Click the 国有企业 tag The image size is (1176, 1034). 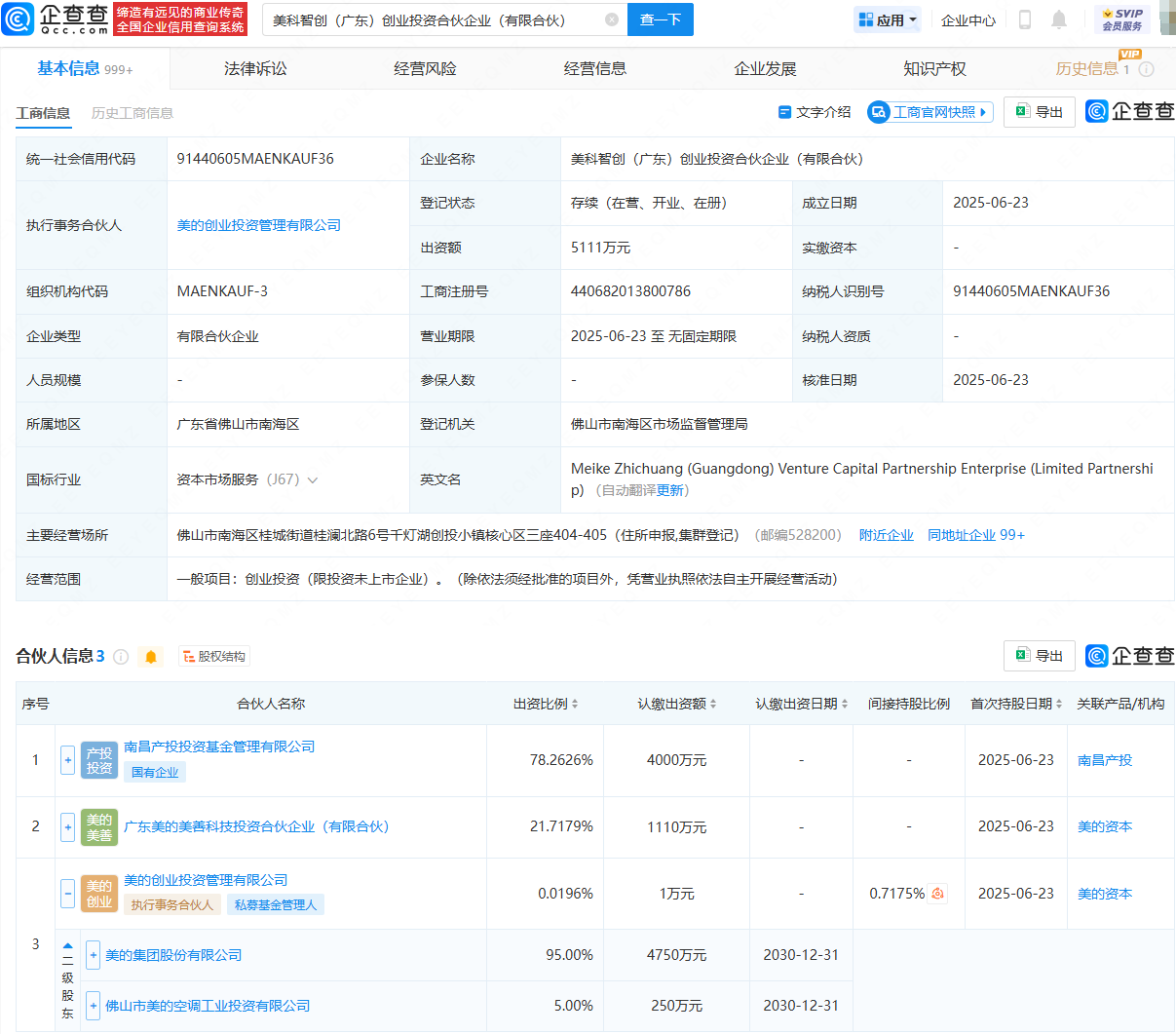pos(155,773)
